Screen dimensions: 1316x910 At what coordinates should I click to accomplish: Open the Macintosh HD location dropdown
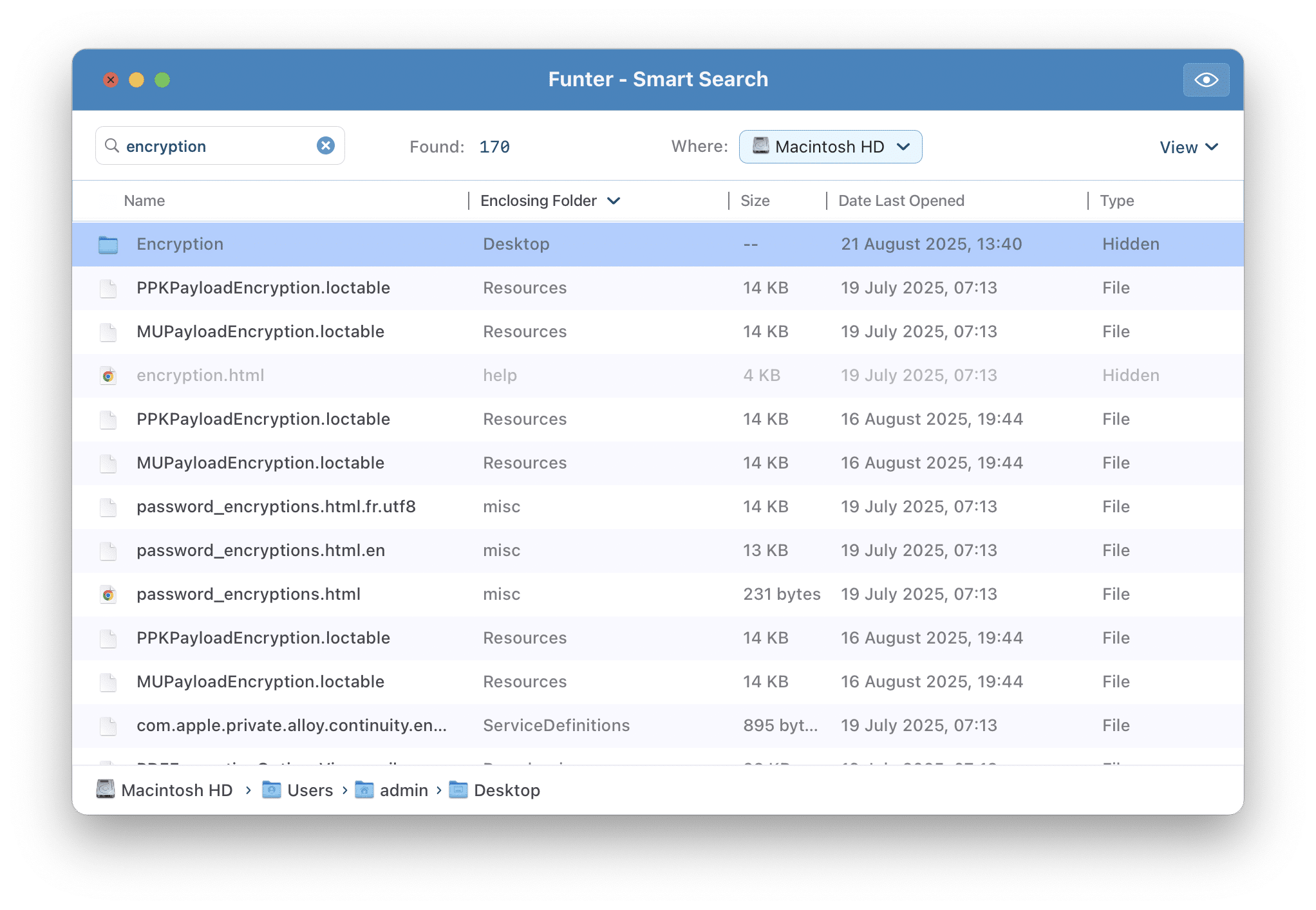pos(831,147)
